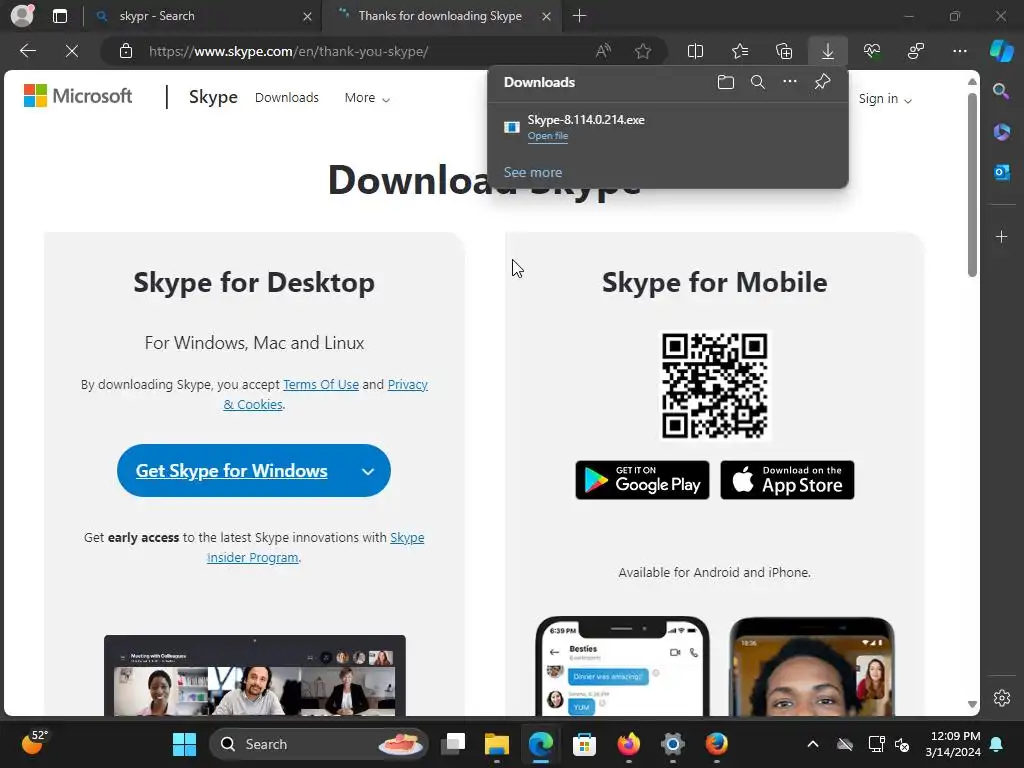Image resolution: width=1024 pixels, height=768 pixels.
Task: Activate Read aloud icon in address bar
Action: 603,51
